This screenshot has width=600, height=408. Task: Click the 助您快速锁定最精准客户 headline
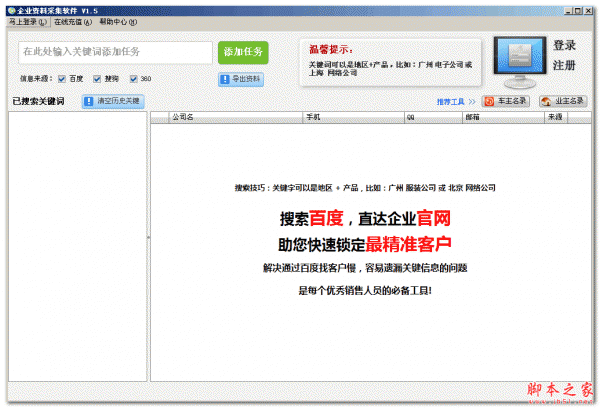[x=365, y=245]
